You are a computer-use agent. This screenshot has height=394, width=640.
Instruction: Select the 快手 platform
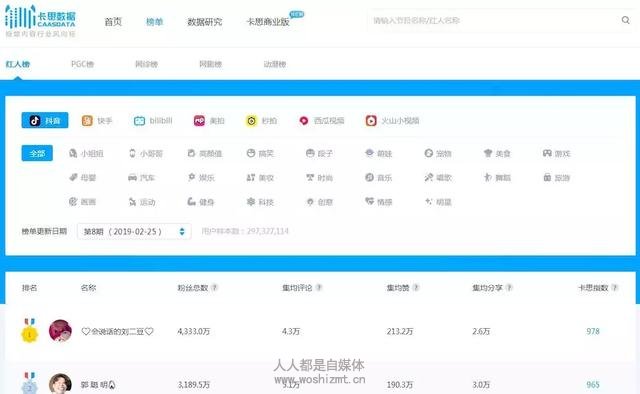click(97, 121)
